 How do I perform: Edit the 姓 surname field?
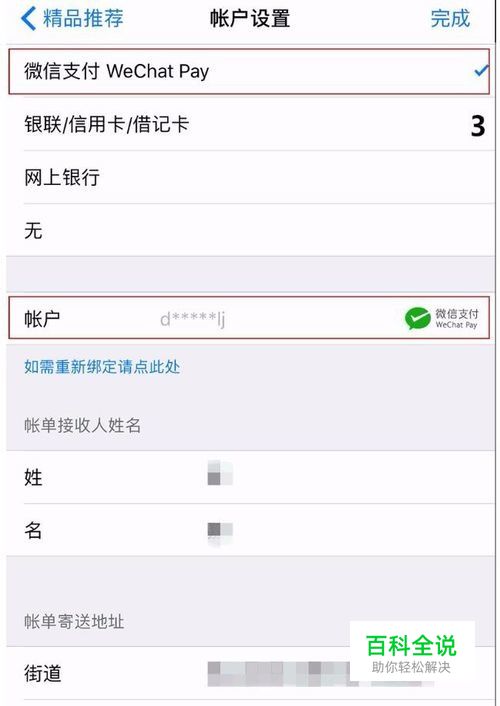coord(250,477)
